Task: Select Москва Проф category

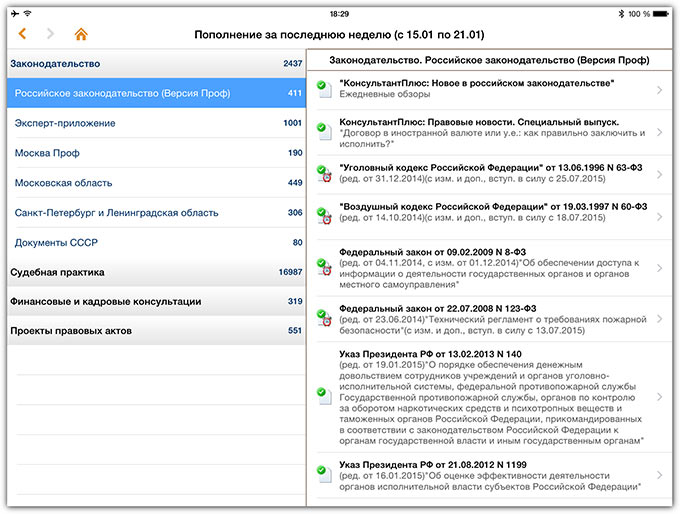Action: (157, 153)
